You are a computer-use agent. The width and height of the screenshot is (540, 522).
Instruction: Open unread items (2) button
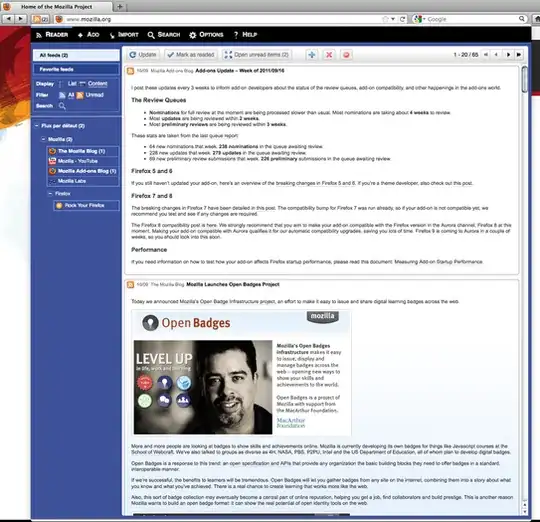coord(257,55)
